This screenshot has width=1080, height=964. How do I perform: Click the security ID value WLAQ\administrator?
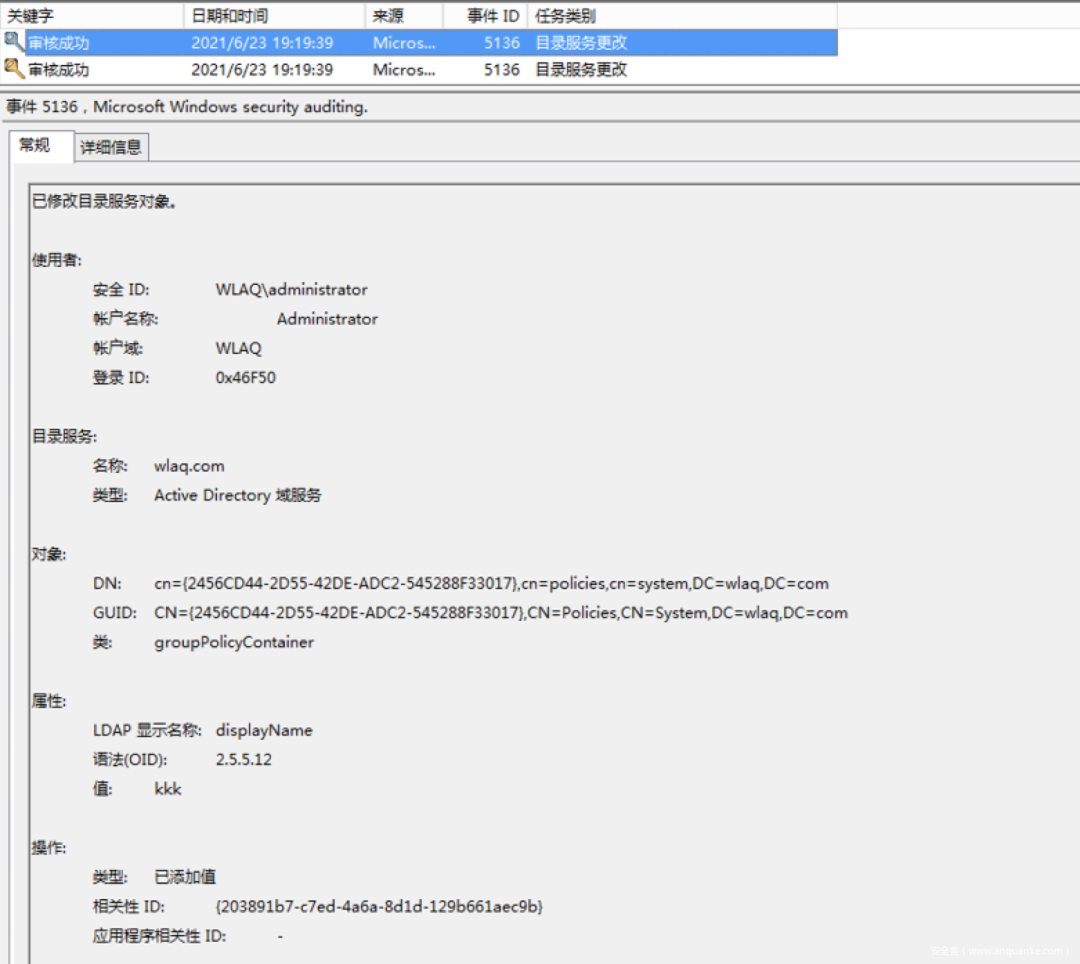tap(291, 289)
